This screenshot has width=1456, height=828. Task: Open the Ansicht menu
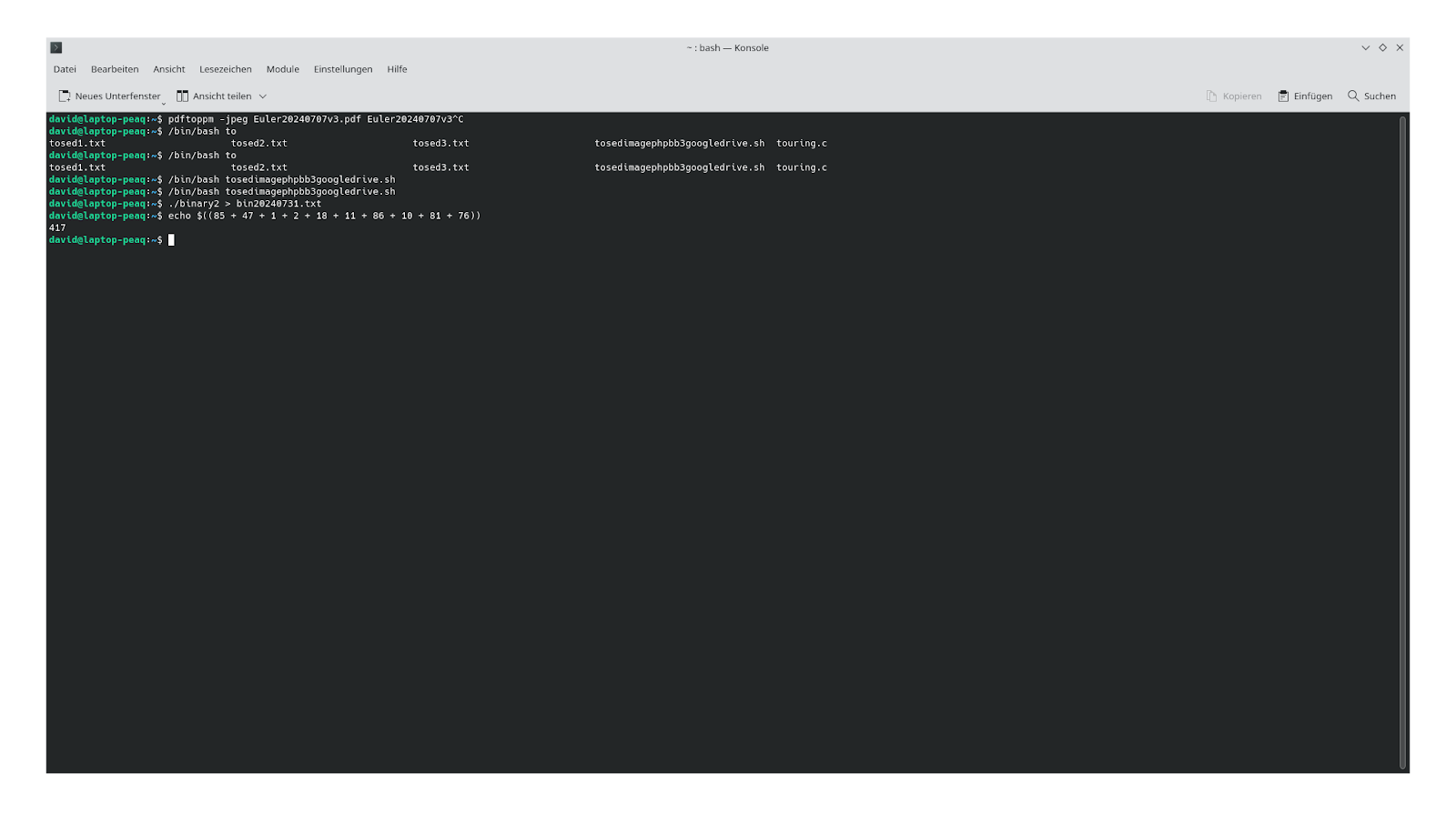coord(169,69)
